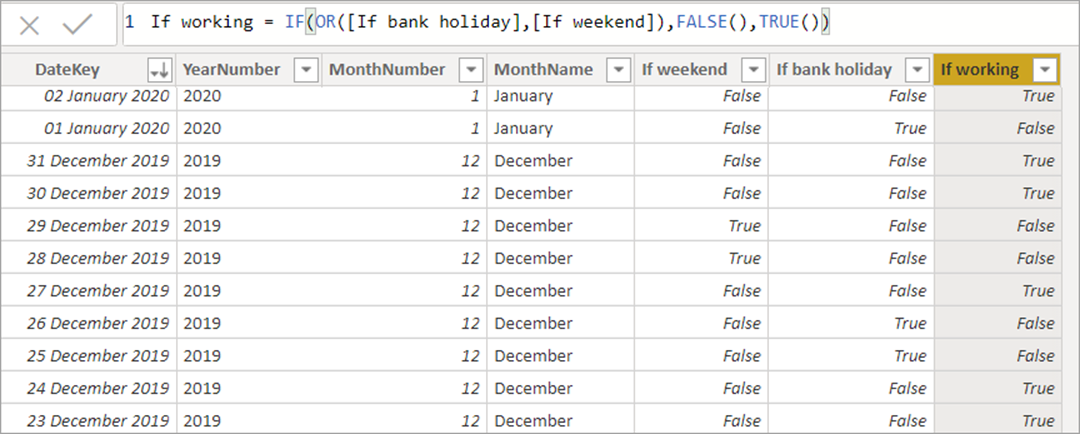The height and width of the screenshot is (434, 1080).
Task: Open the YearNumber column filter dropdown
Action: [306, 70]
